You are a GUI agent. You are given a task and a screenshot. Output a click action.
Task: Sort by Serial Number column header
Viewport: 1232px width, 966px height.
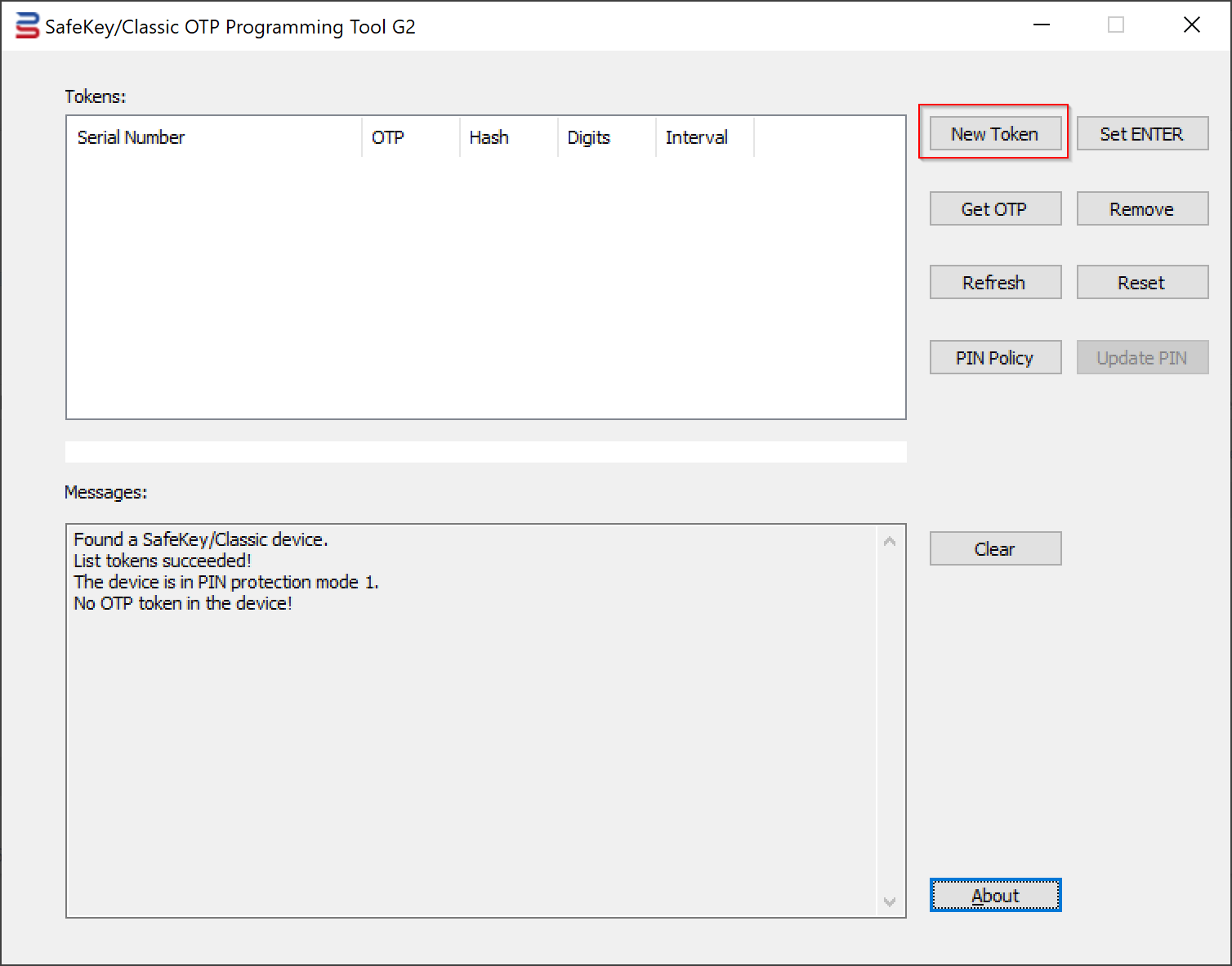[x=214, y=137]
